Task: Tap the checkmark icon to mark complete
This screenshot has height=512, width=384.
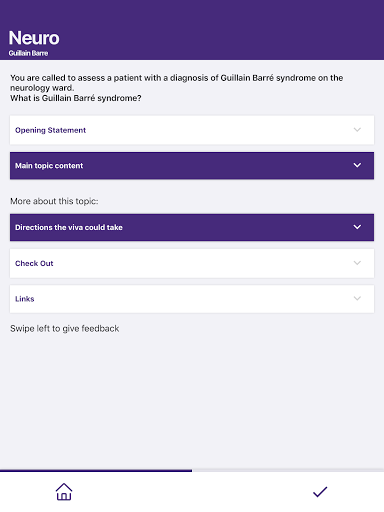Action: point(320,492)
